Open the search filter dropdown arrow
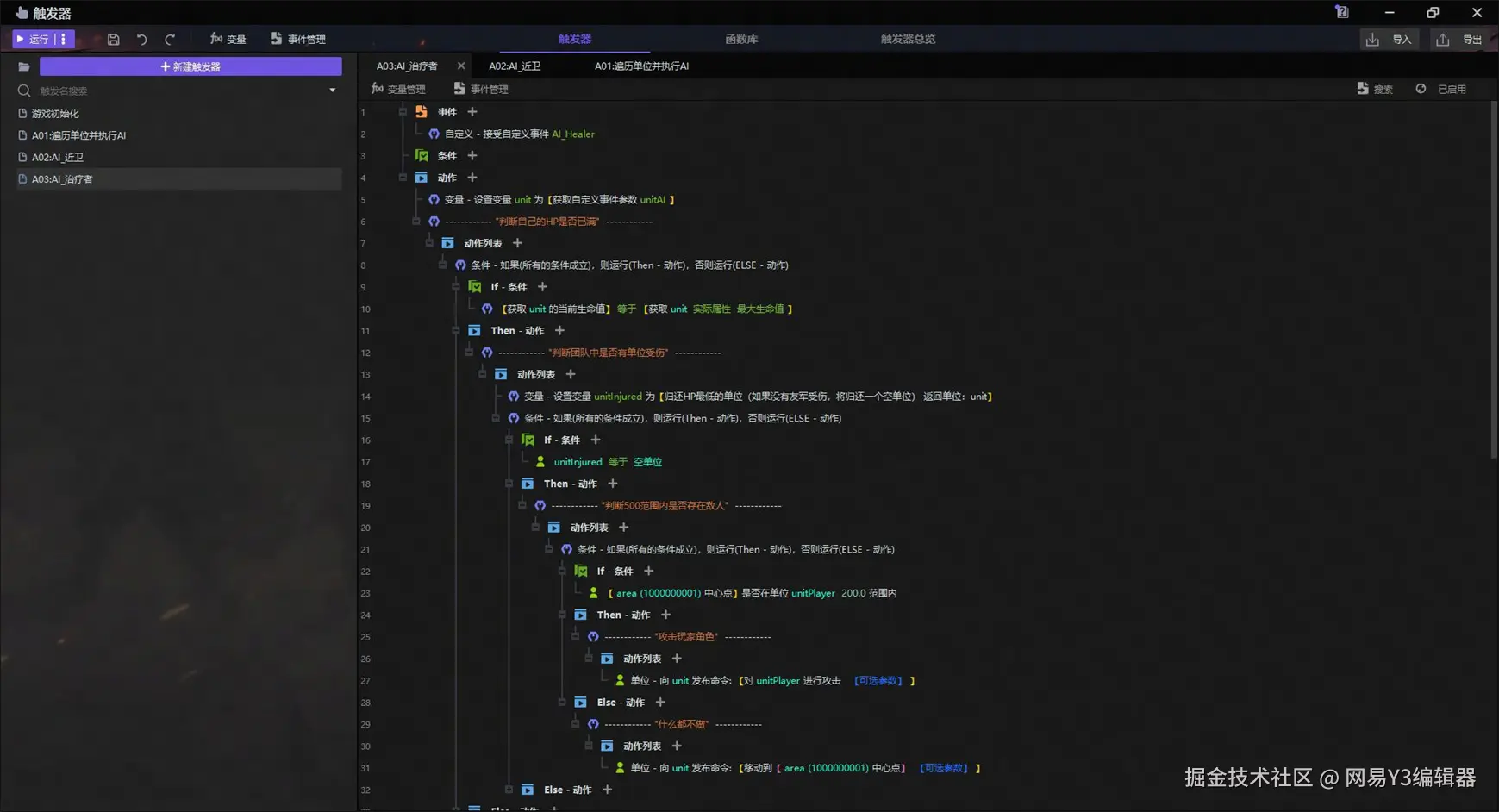This screenshot has height=812, width=1499. [333, 91]
